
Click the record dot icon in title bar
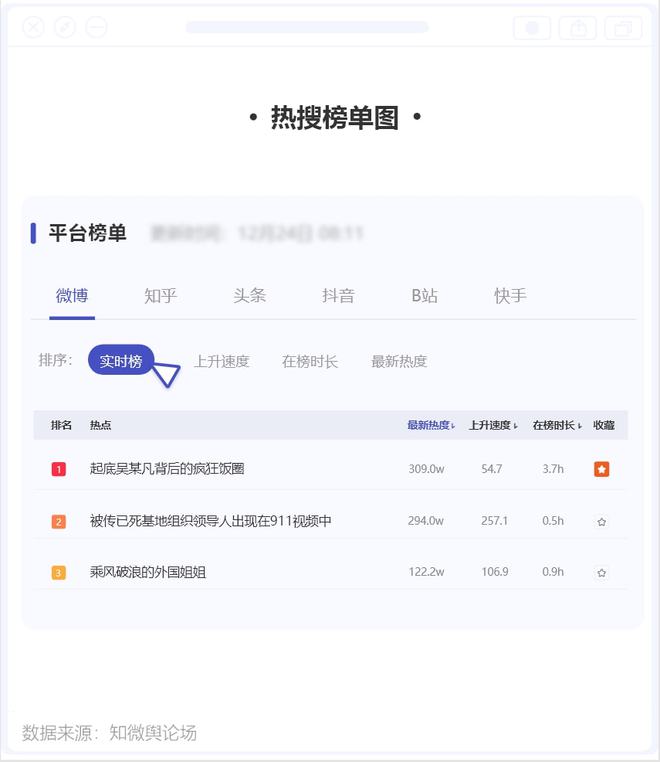[x=532, y=28]
